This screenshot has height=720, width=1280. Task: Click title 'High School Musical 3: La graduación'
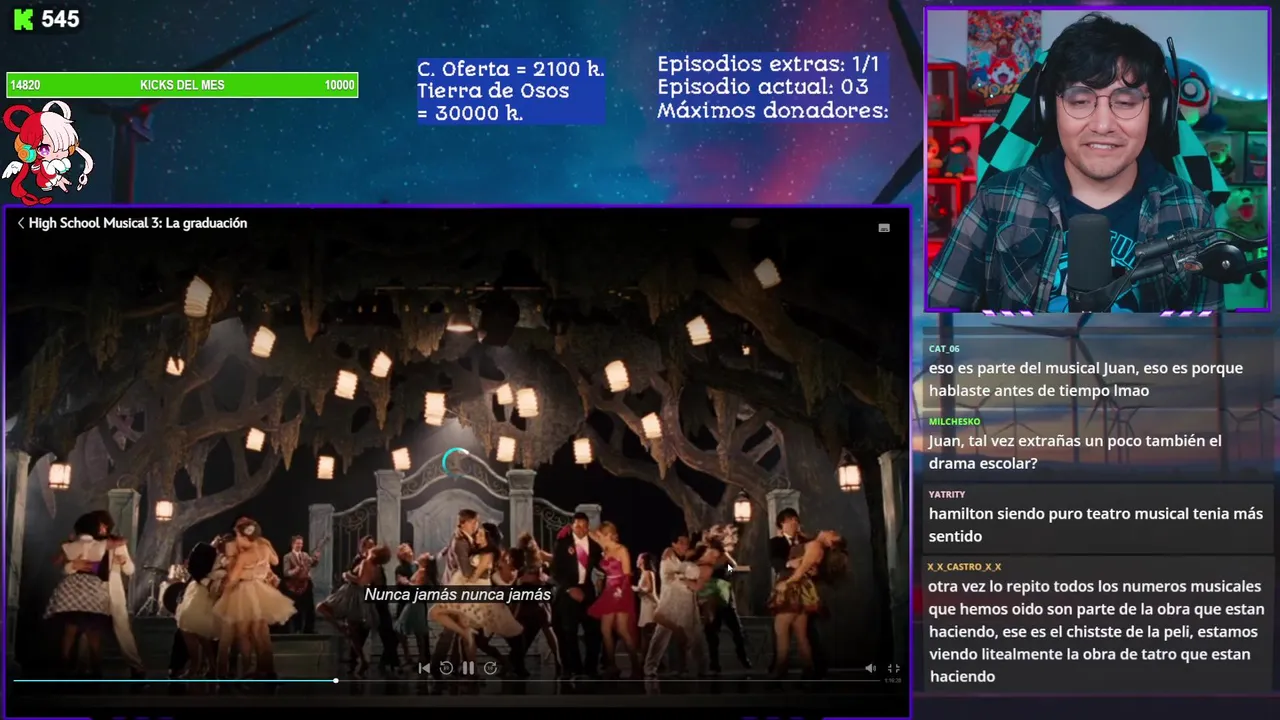(138, 223)
